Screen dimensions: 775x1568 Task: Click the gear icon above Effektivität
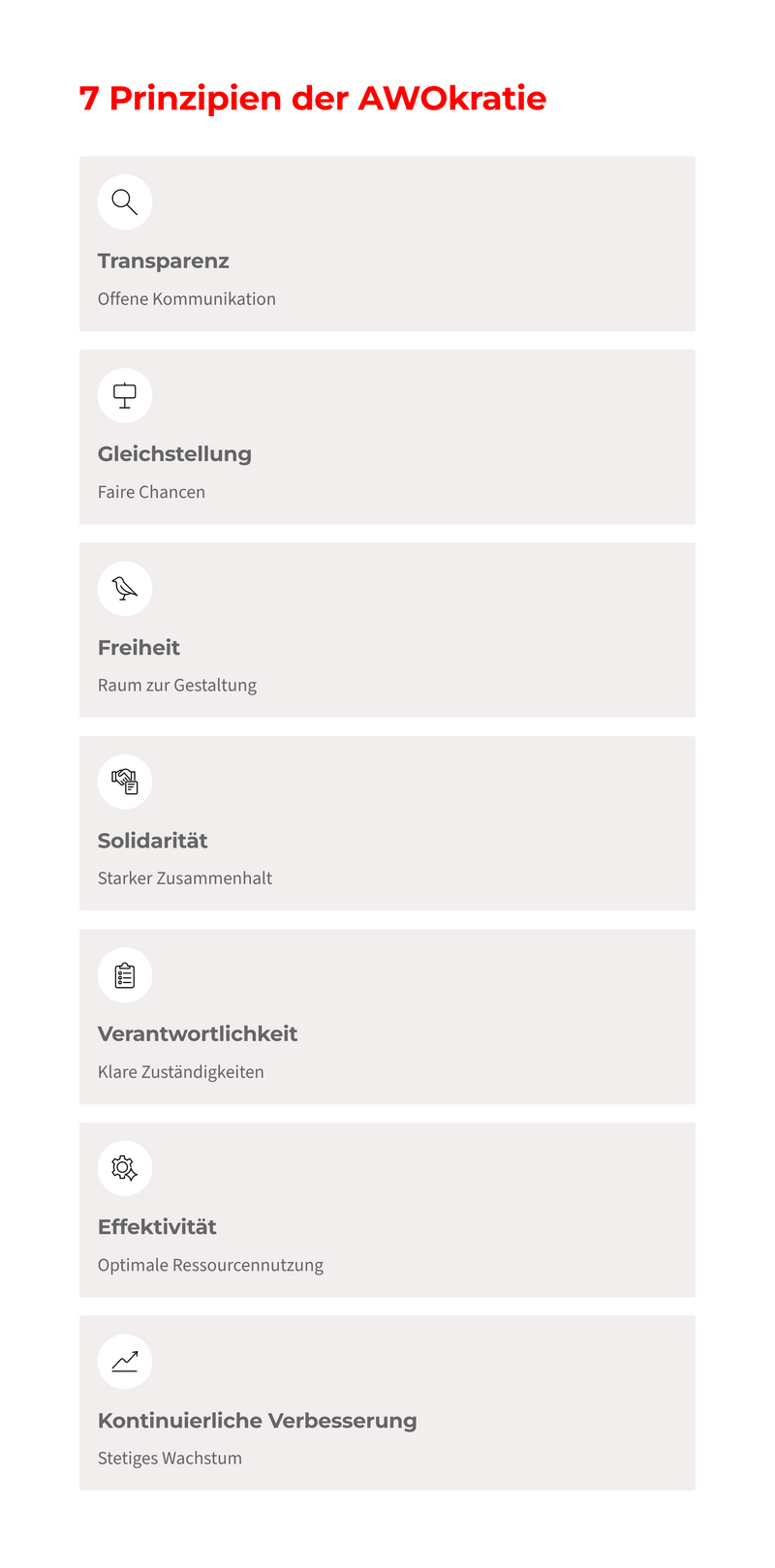coord(125,1168)
